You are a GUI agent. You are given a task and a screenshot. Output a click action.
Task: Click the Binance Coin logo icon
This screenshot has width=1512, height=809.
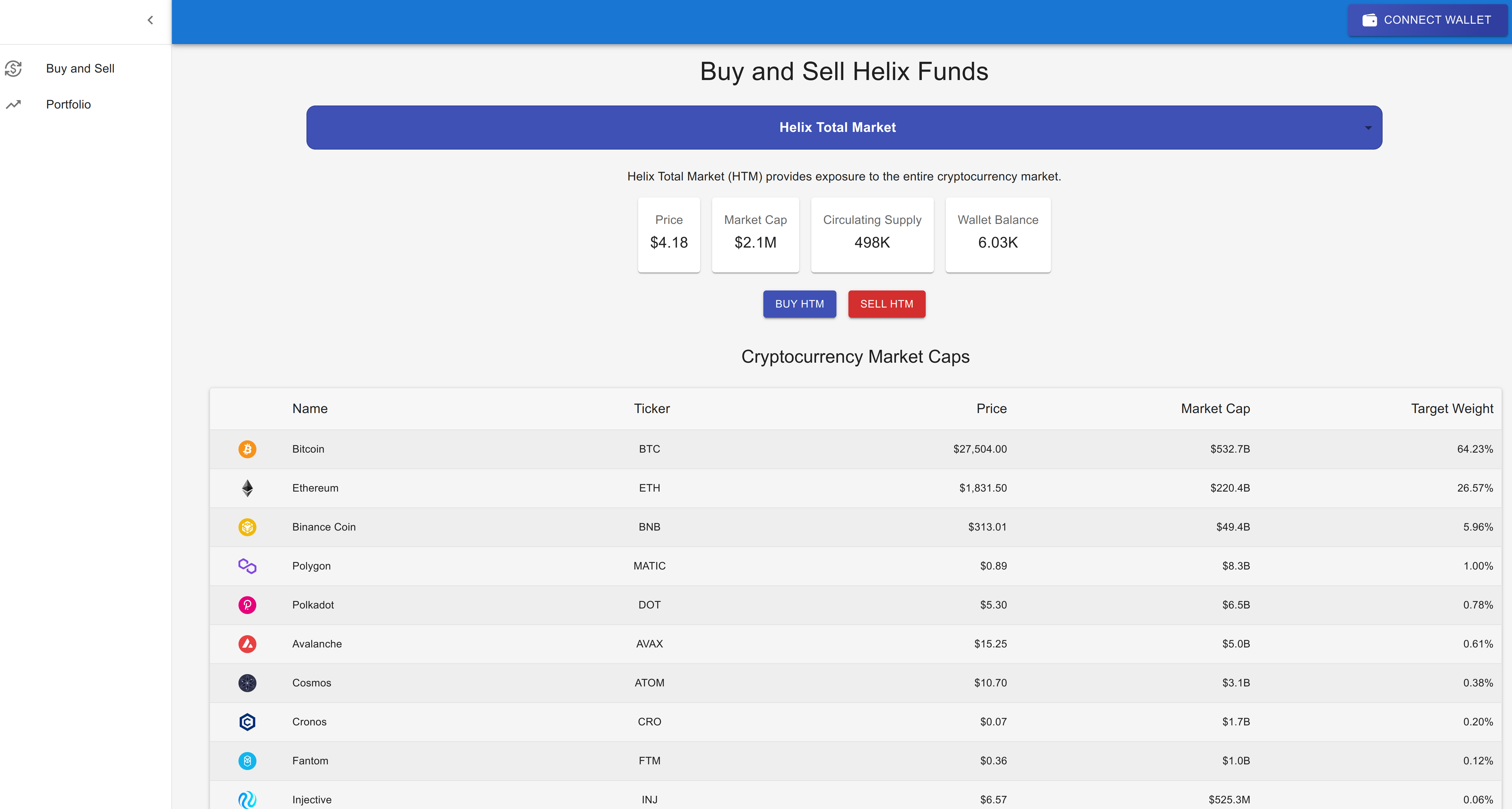[x=247, y=527]
